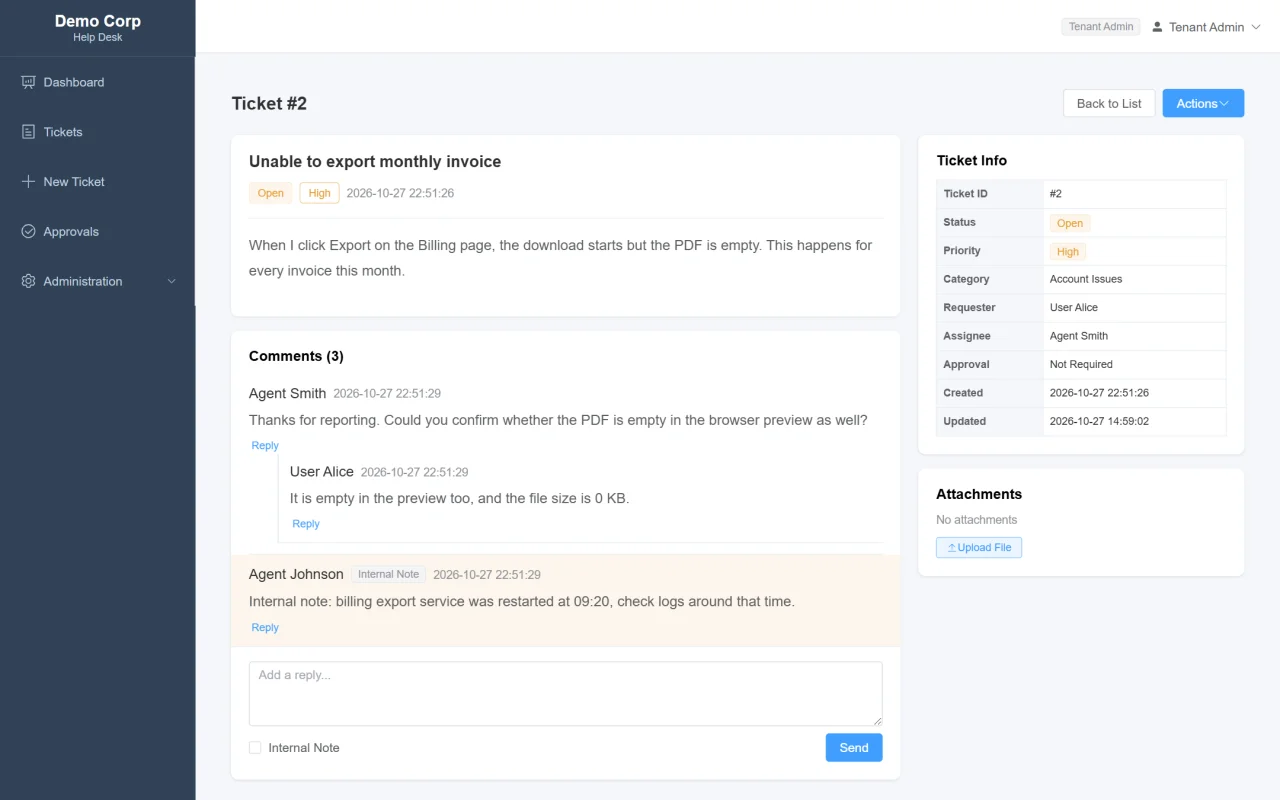
Task: Click the No attachments text
Action: (976, 520)
